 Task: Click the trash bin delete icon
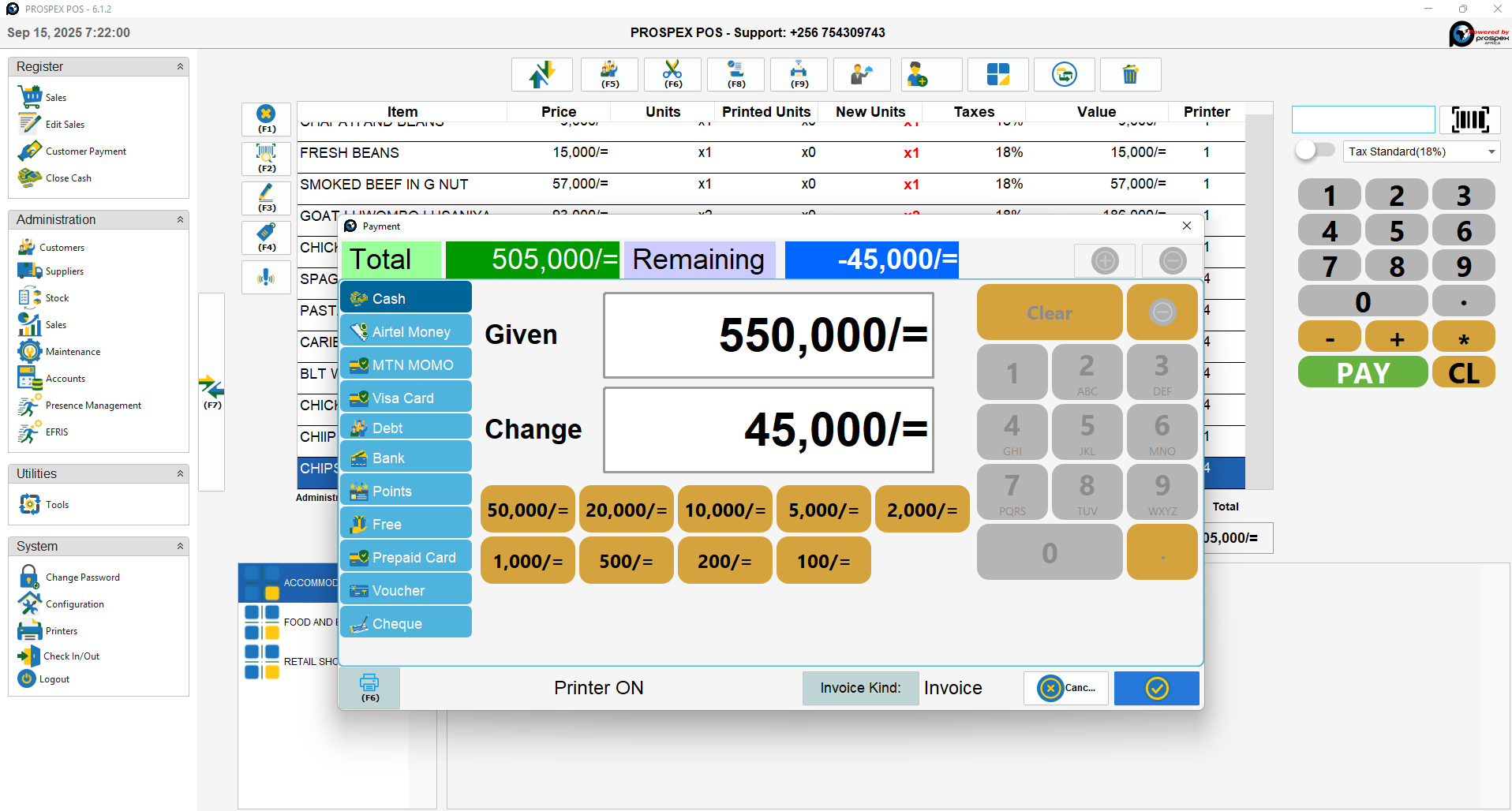[x=1130, y=75]
